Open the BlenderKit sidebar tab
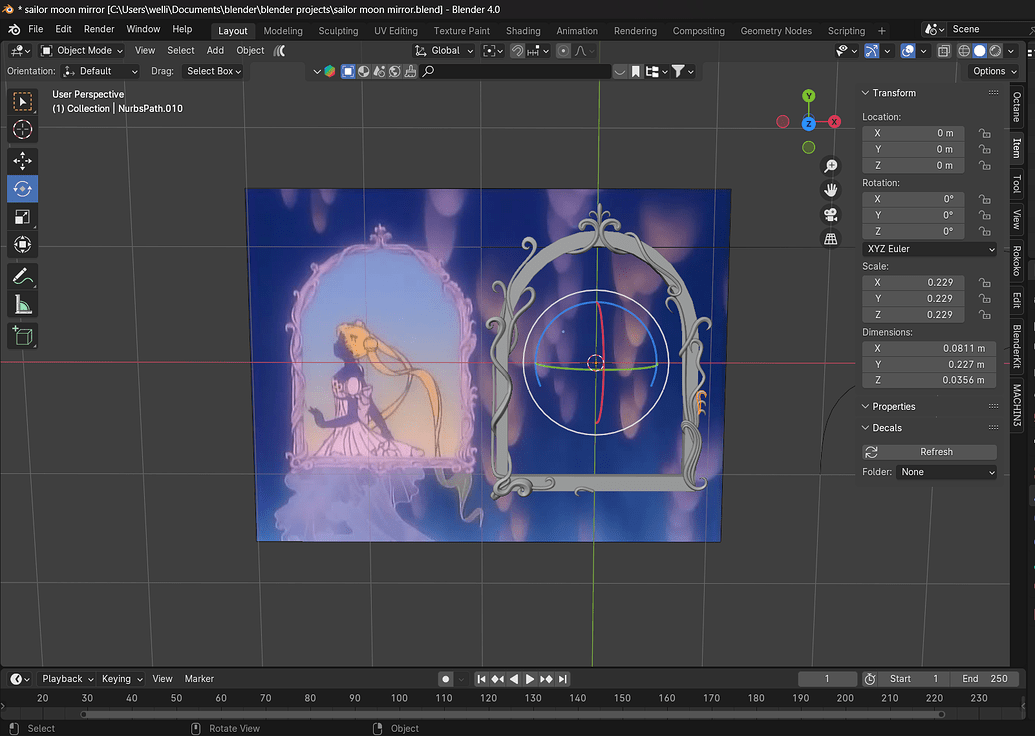This screenshot has height=736, width=1035. [1017, 347]
